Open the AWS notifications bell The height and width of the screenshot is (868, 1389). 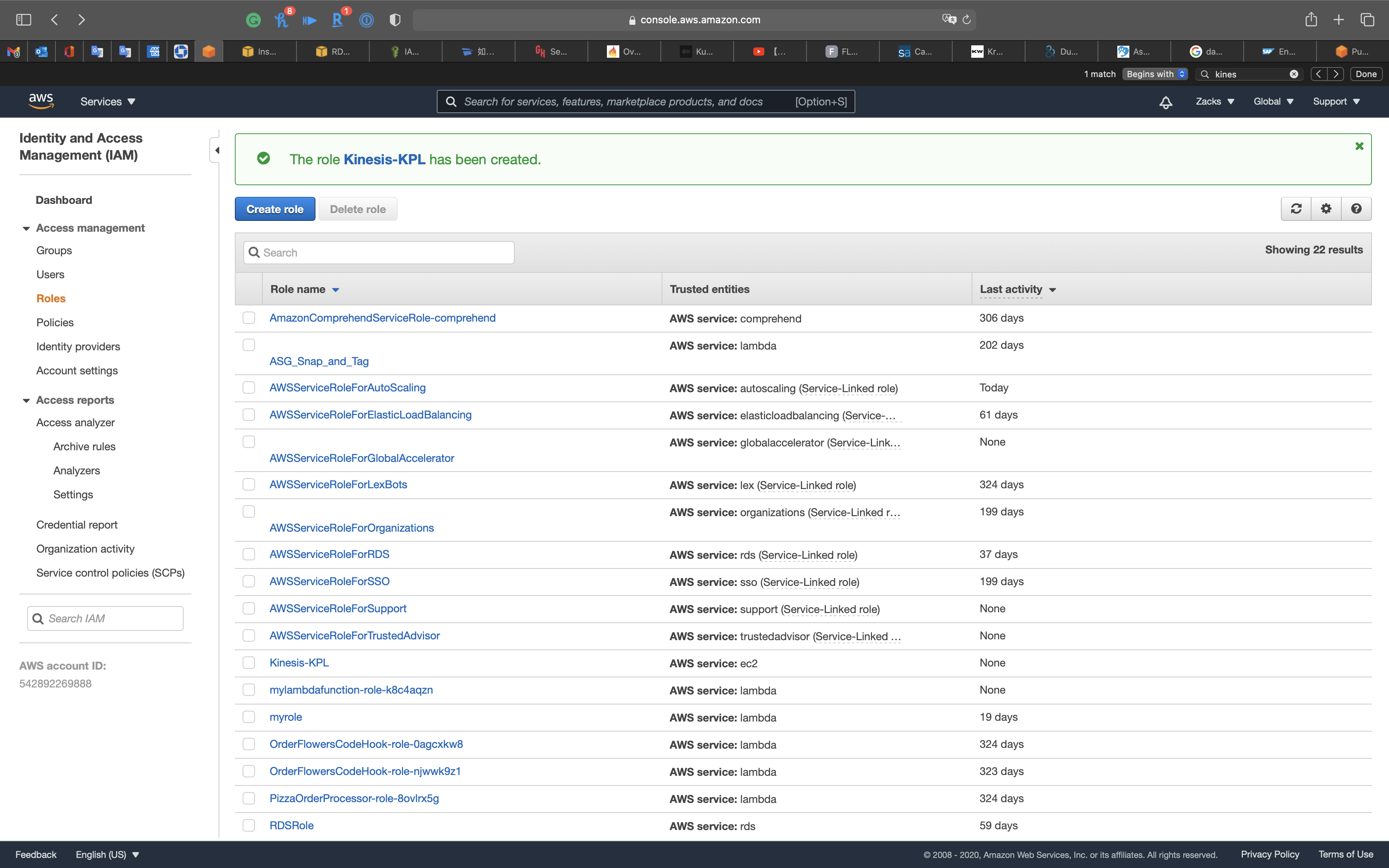1166,102
